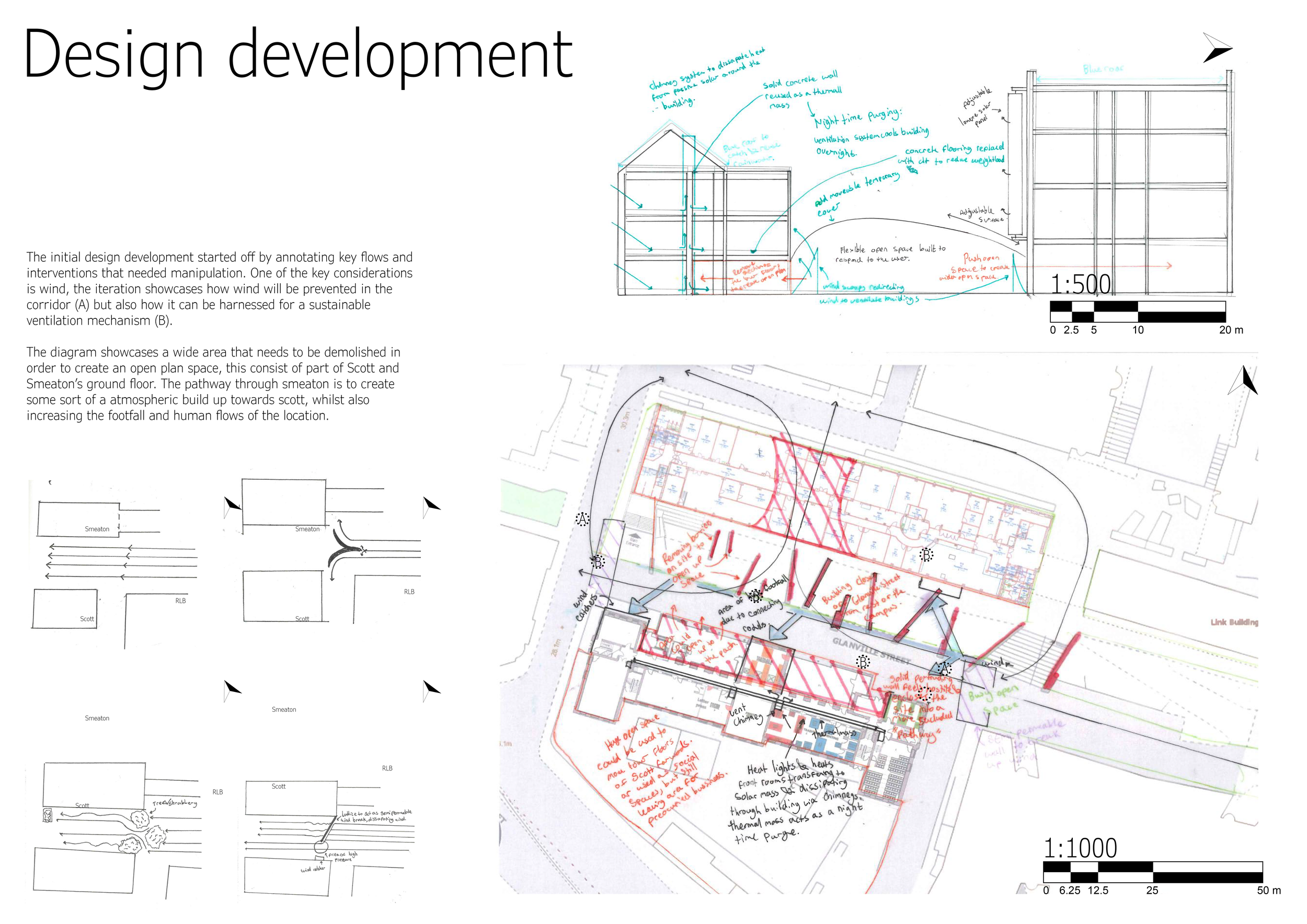Click the paragraph starting 'The initial design development'
Image resolution: width=1307 pixels, height=924 pixels.
click(219, 288)
